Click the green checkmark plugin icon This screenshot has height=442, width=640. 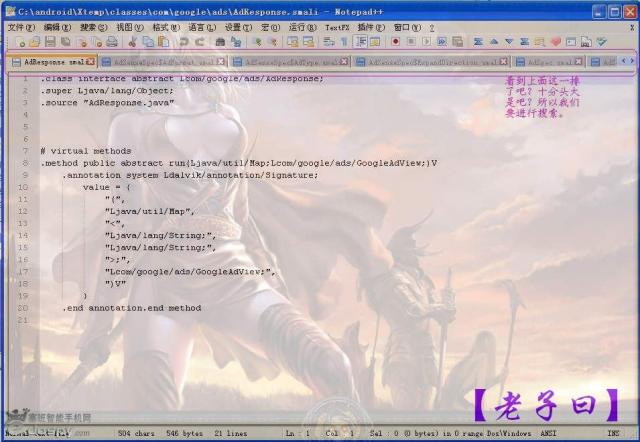click(x=602, y=42)
